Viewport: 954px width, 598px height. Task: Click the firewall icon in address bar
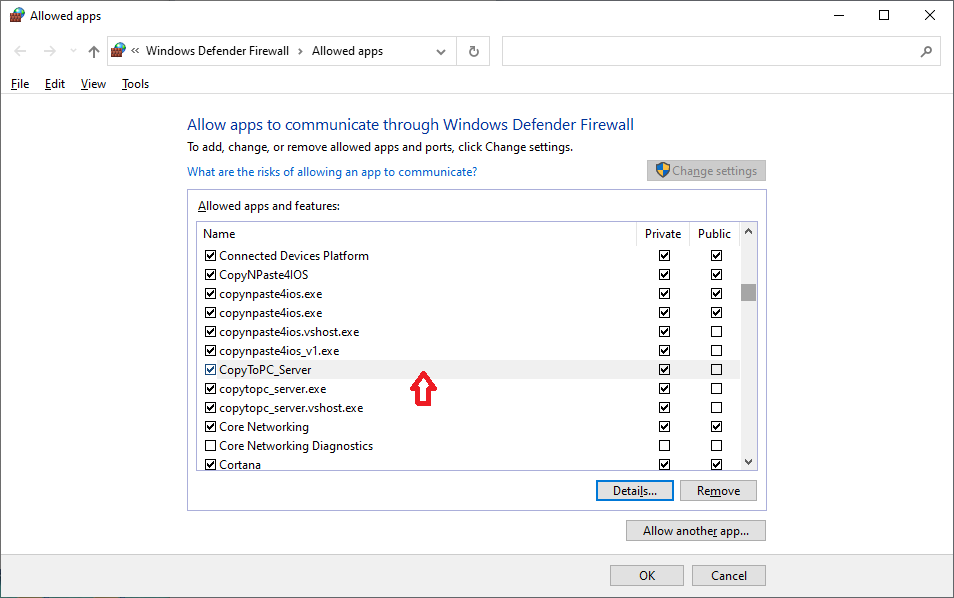(x=119, y=50)
